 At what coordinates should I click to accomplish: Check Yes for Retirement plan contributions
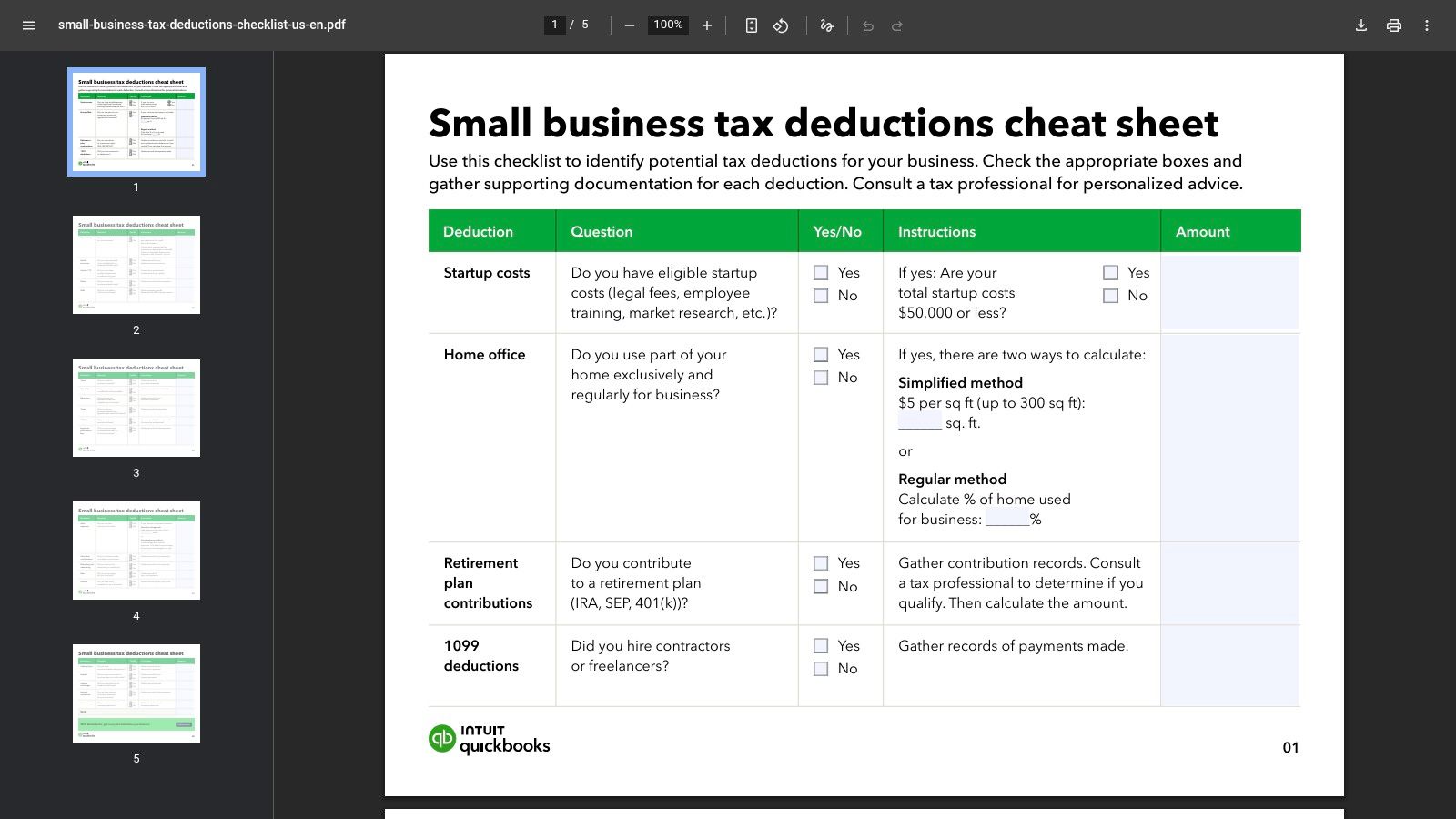(x=821, y=563)
